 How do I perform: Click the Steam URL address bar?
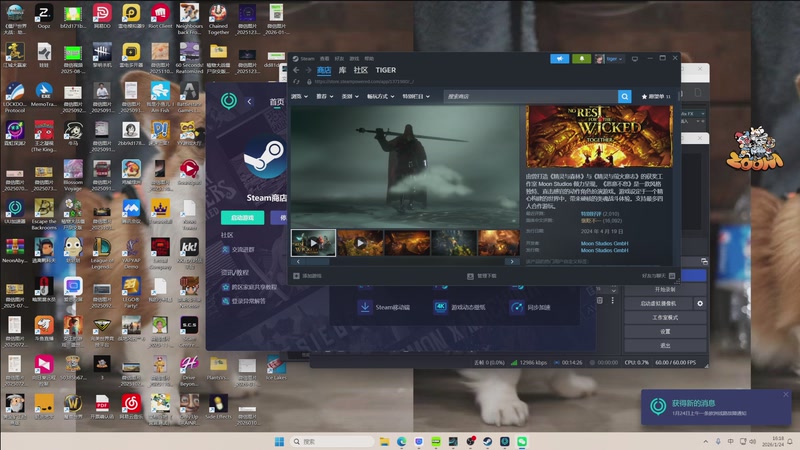click(364, 82)
